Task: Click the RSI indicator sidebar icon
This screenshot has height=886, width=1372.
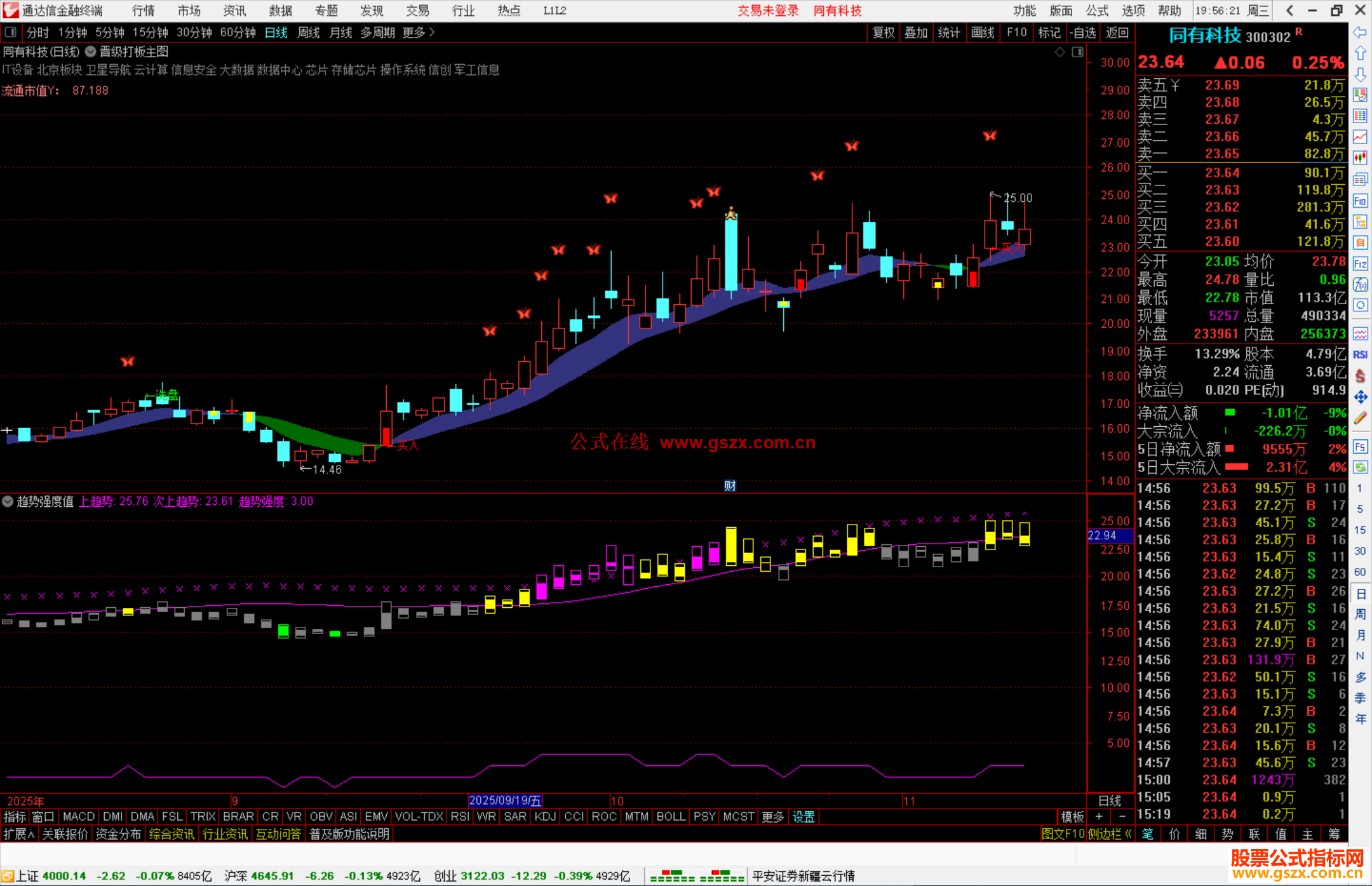Action: click(1360, 354)
